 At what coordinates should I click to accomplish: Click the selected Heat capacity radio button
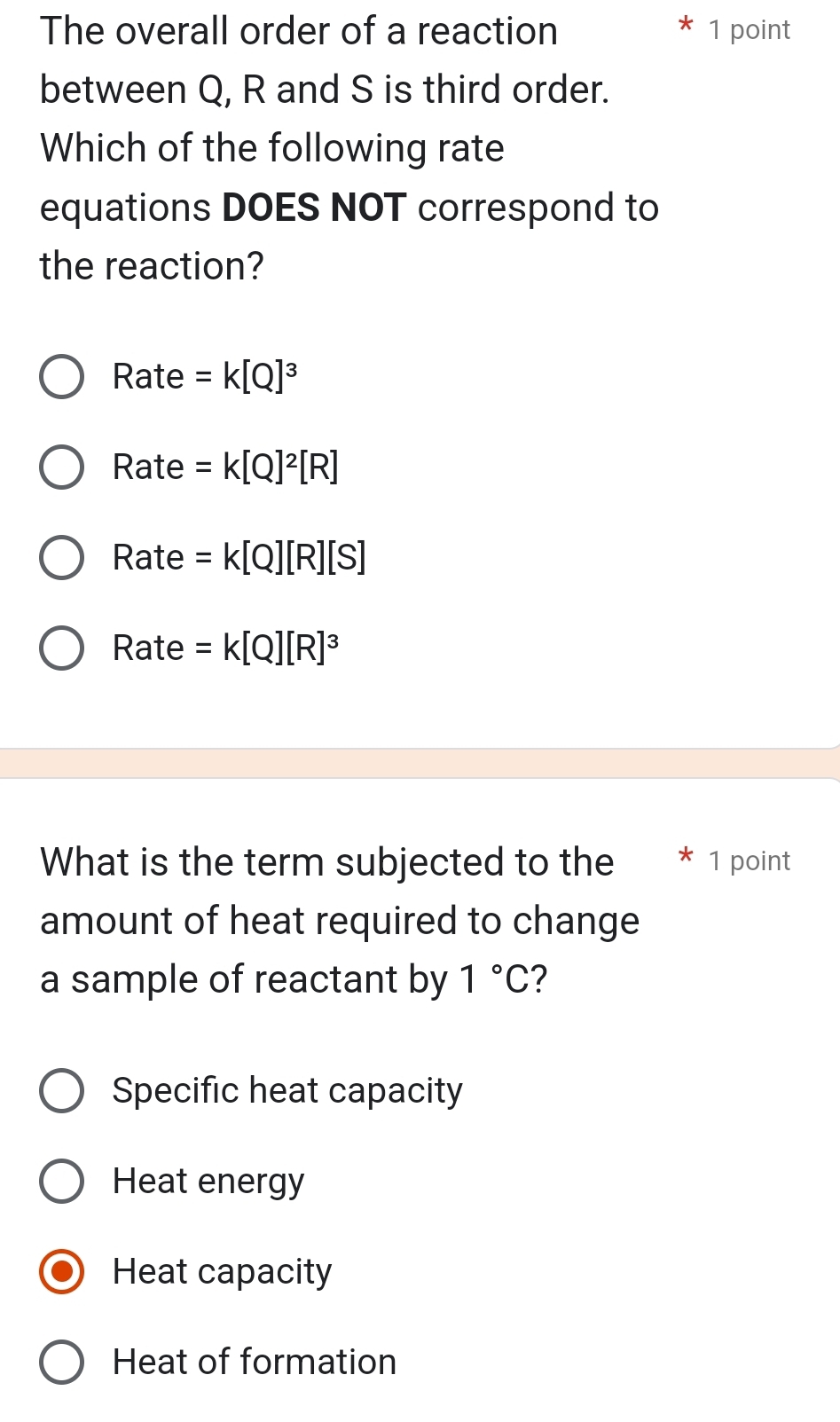(62, 1272)
